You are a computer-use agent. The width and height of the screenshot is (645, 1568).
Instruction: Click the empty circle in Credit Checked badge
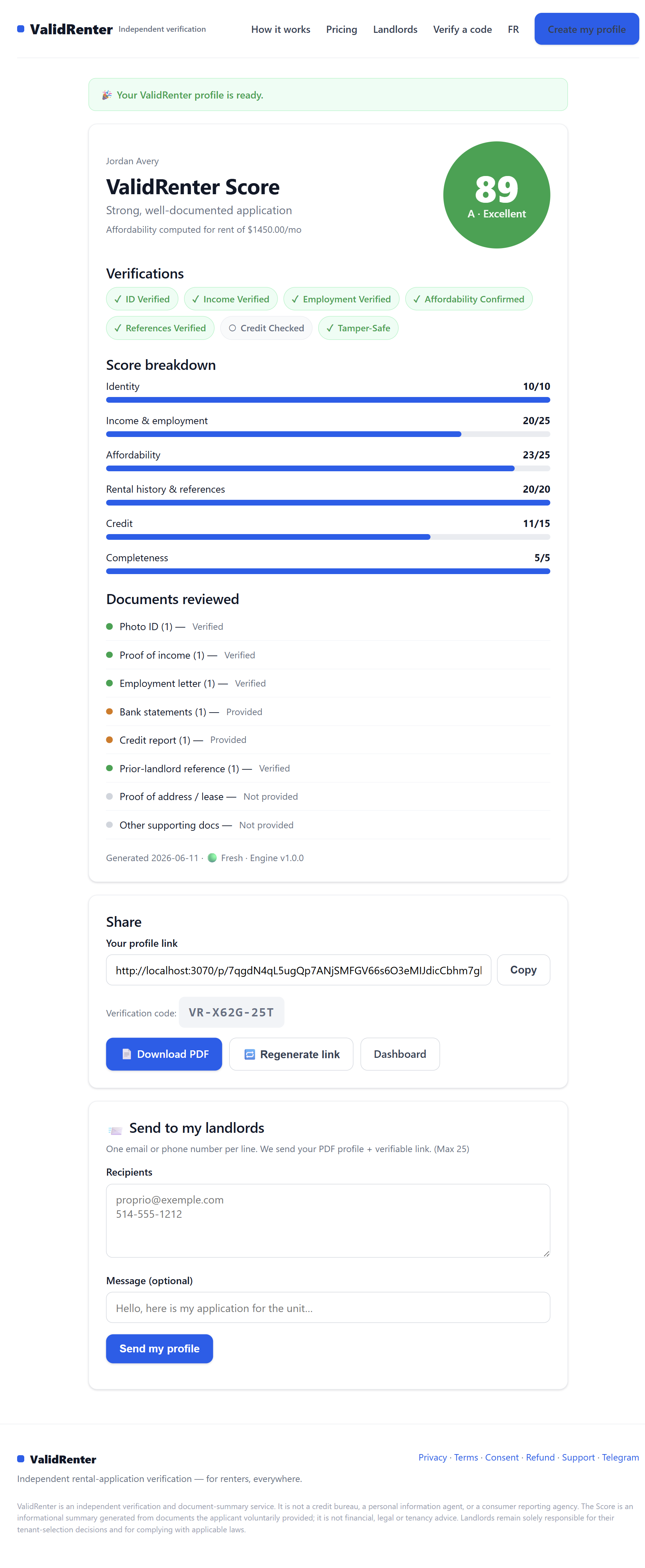click(x=233, y=328)
